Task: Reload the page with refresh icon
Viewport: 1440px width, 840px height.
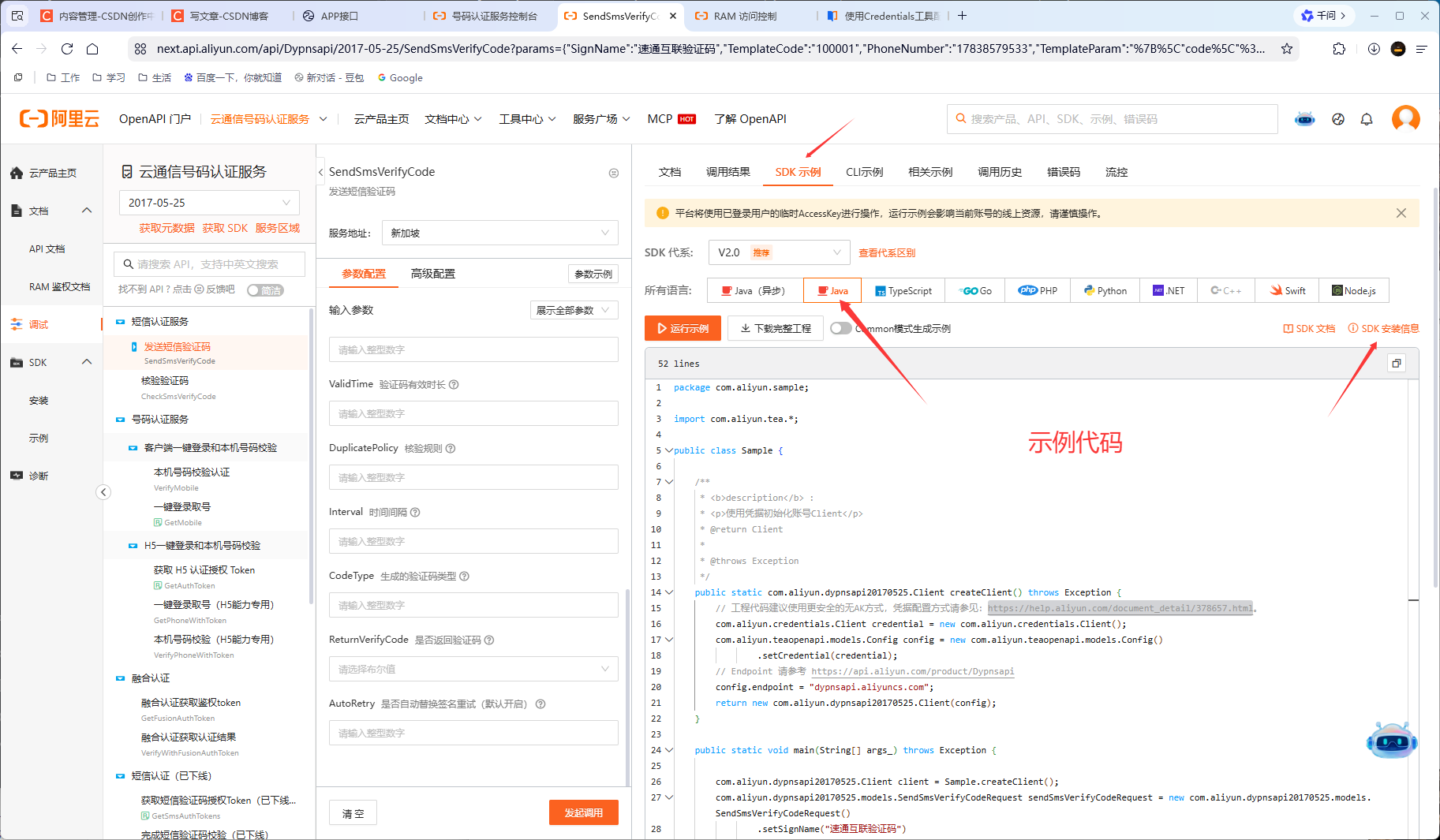Action: [x=67, y=49]
